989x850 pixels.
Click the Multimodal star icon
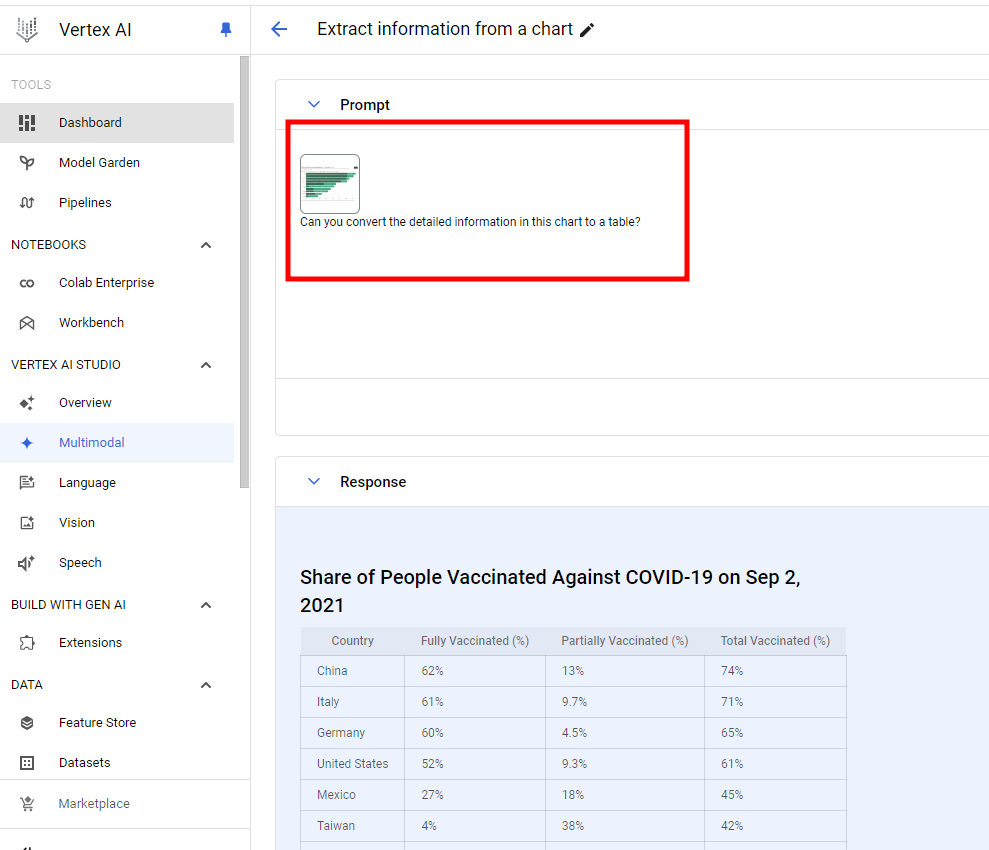click(27, 443)
